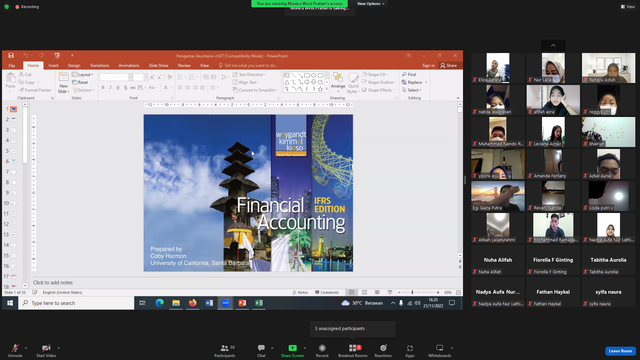The width and height of the screenshot is (640, 360).
Task: Click the Paste clipboard icon
Action: [11, 78]
